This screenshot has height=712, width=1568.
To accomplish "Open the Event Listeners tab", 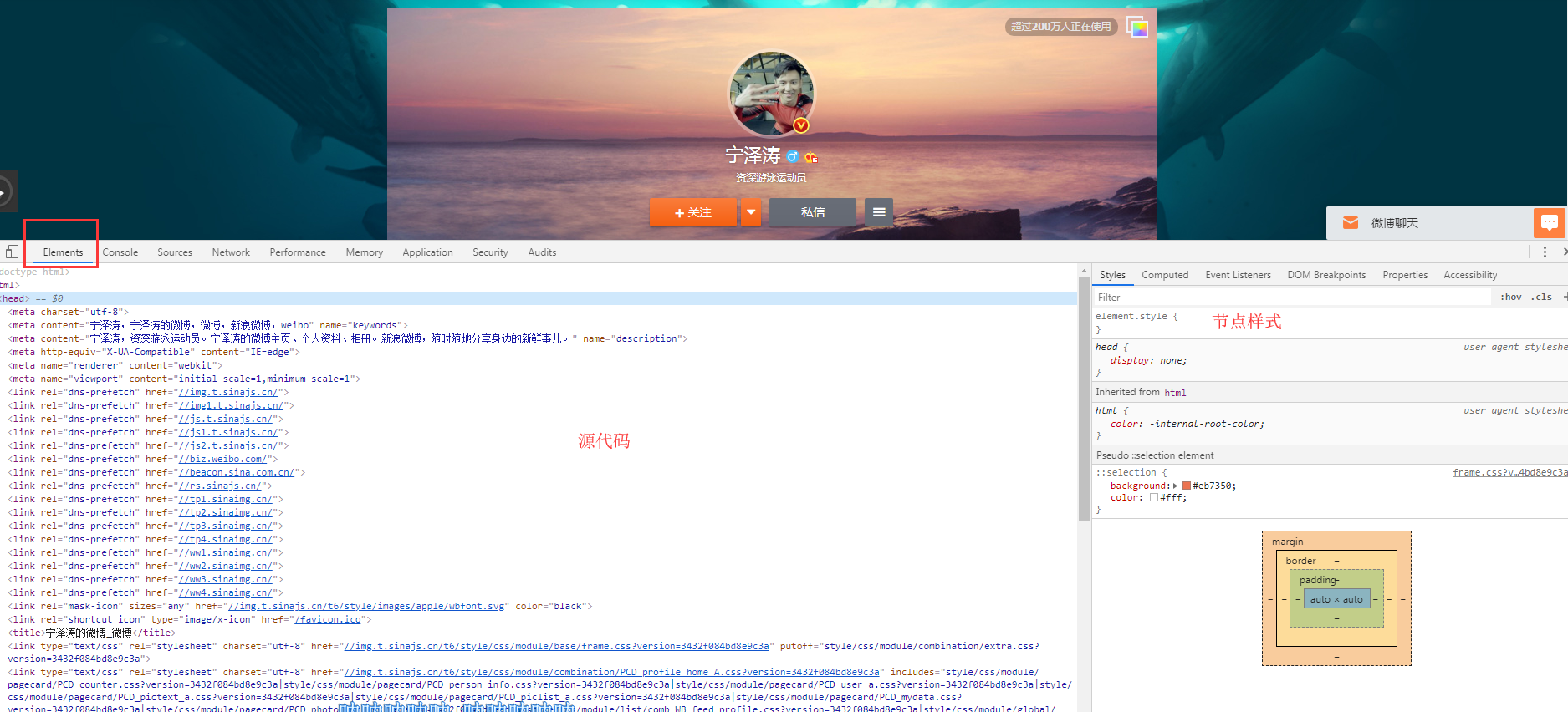I will [x=1238, y=275].
